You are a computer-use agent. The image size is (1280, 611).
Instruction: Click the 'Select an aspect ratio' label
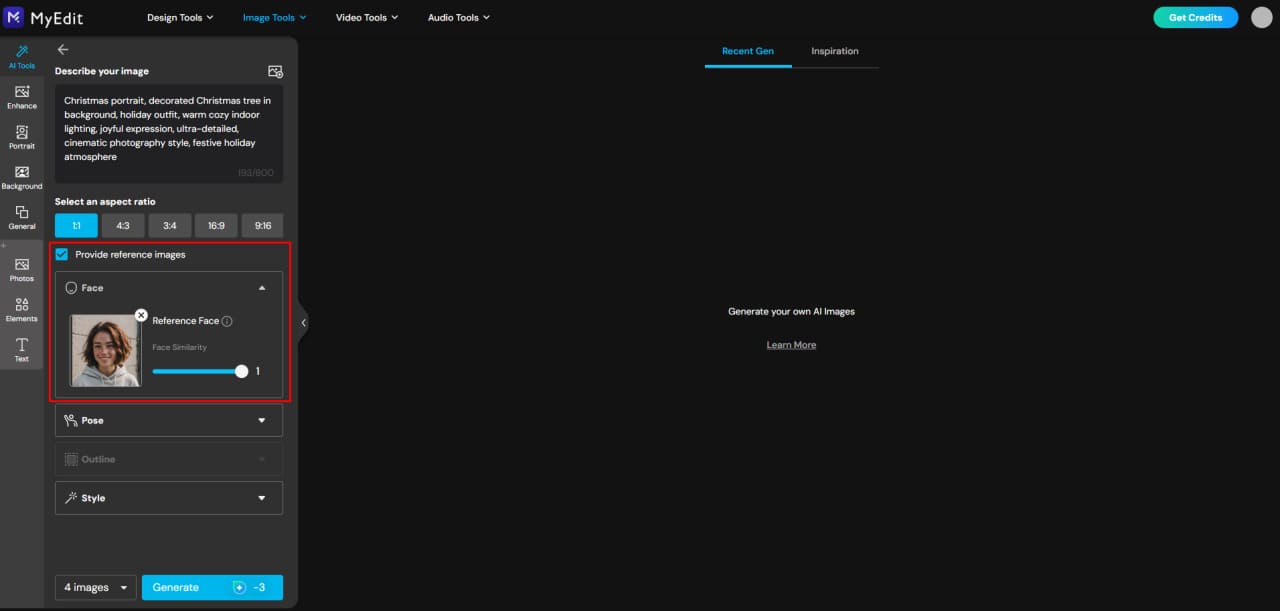point(105,202)
